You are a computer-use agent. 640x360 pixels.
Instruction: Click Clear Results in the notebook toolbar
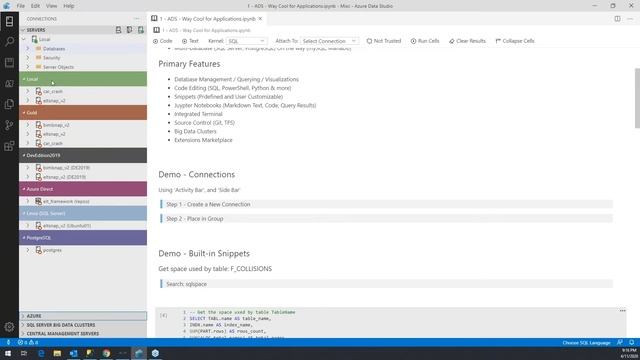[467, 41]
